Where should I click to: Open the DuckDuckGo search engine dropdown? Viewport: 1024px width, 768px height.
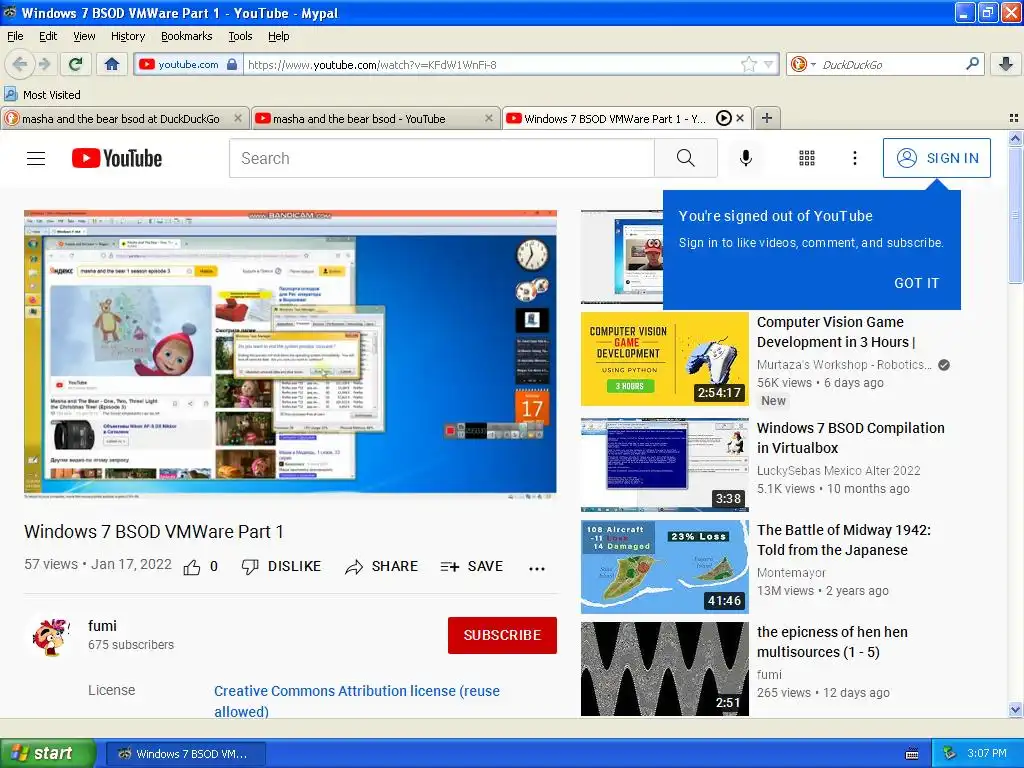coord(803,64)
